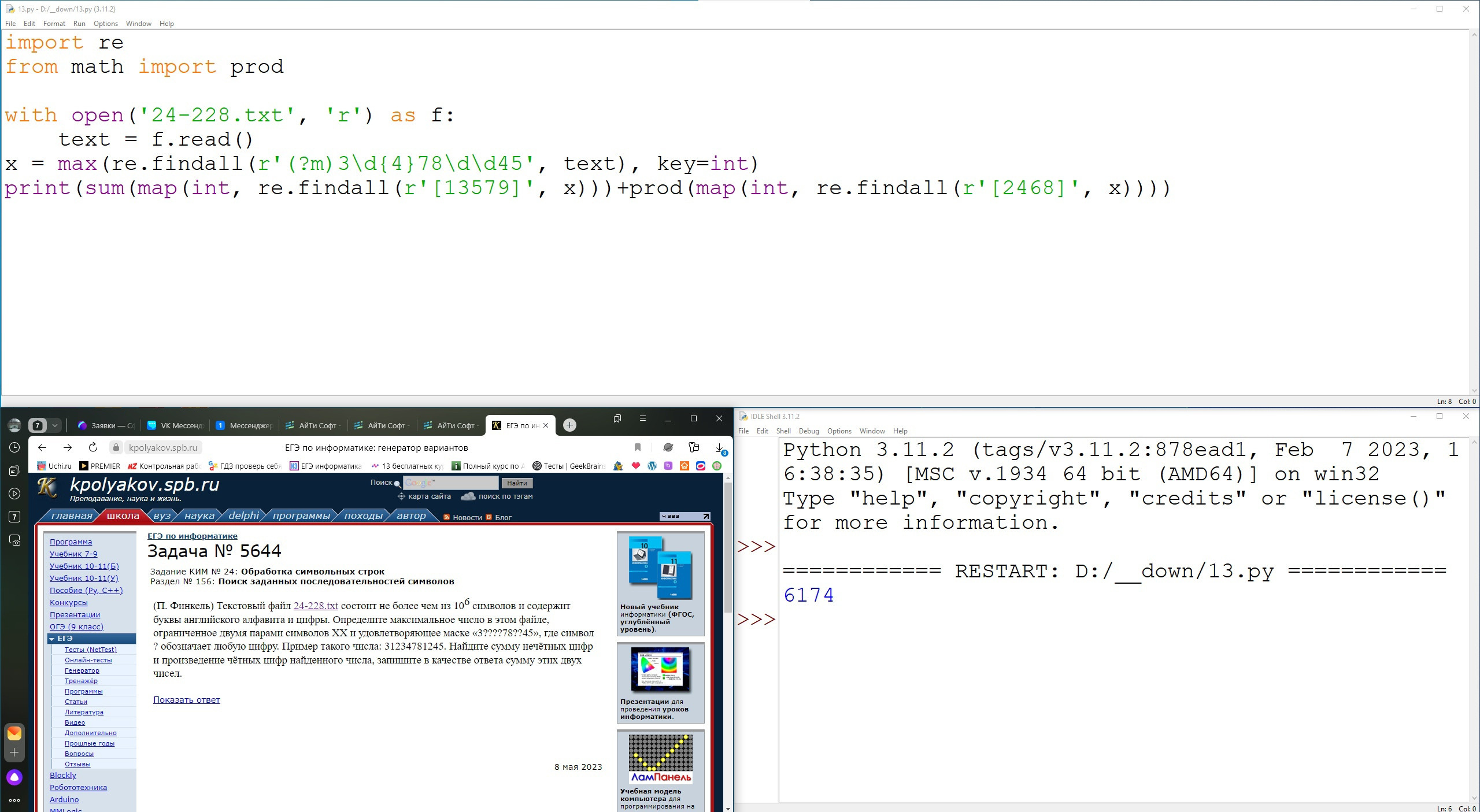Toggle the bookmark flag for this page
The width and height of the screenshot is (1480, 812).
tap(638, 447)
